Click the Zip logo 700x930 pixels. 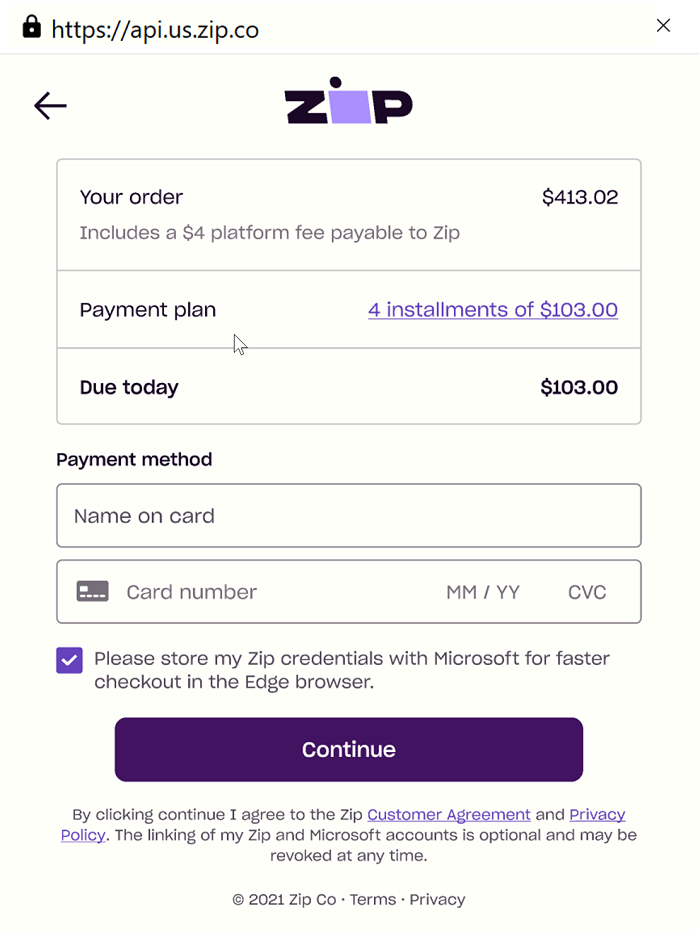pos(348,102)
